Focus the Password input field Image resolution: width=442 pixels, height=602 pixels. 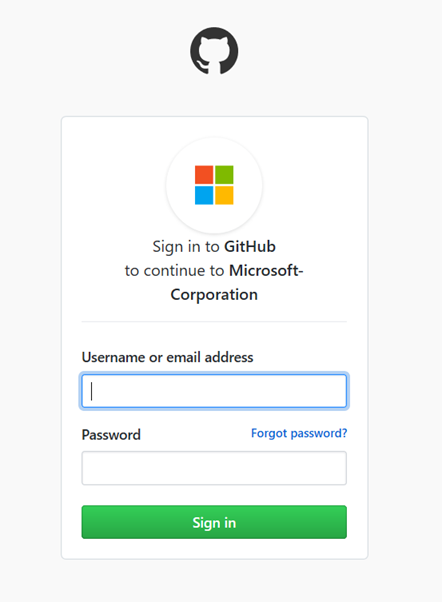[x=214, y=468]
